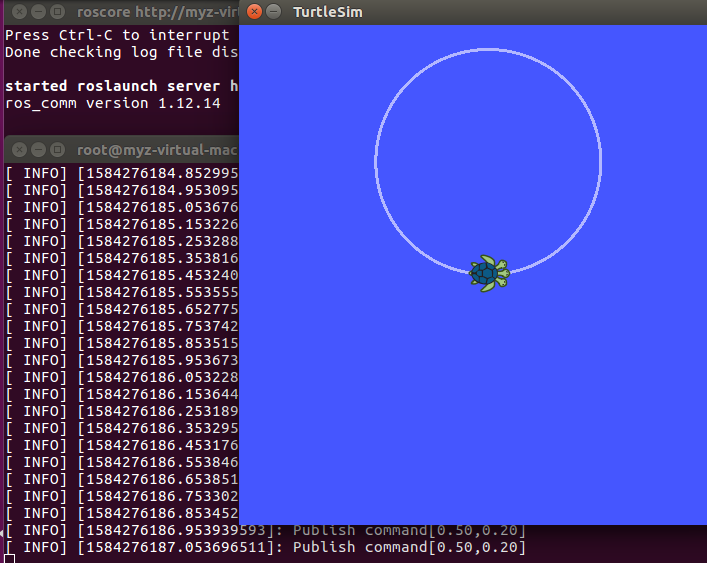Click the terminal cursor block at bottom
This screenshot has width=707, height=563.
pyautogui.click(x=9, y=559)
